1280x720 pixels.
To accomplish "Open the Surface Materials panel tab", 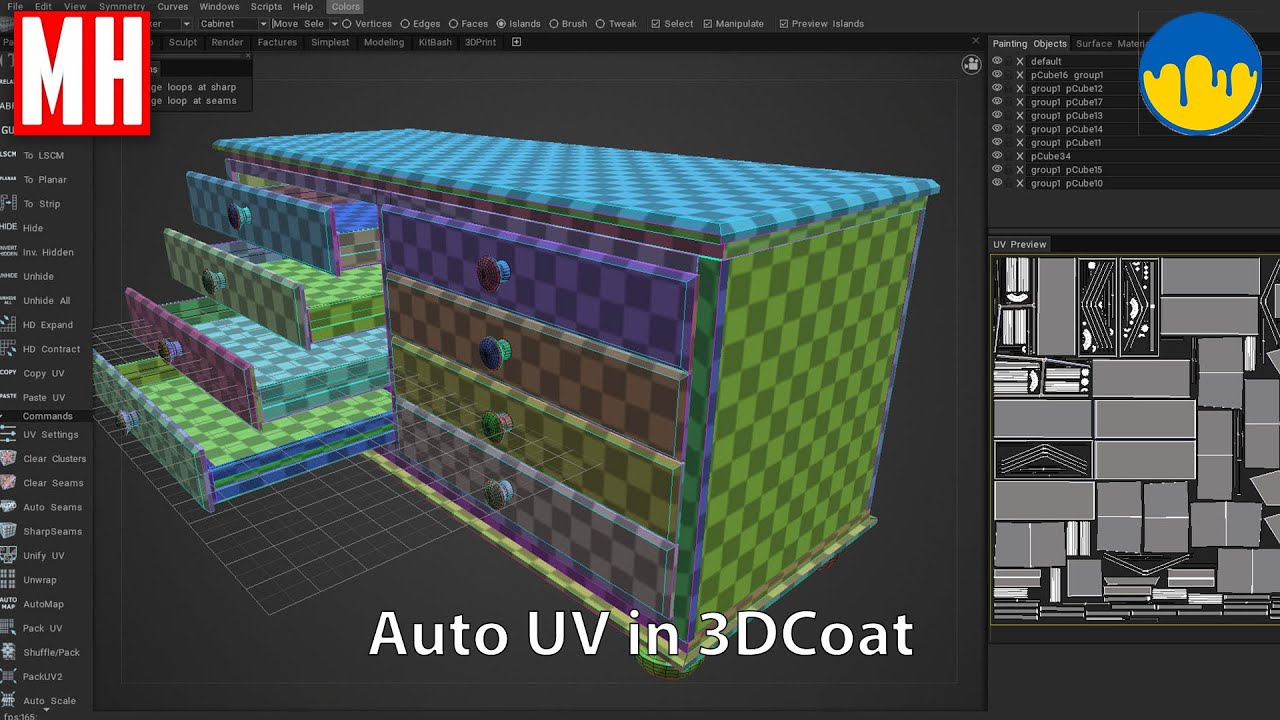I will click(1111, 44).
